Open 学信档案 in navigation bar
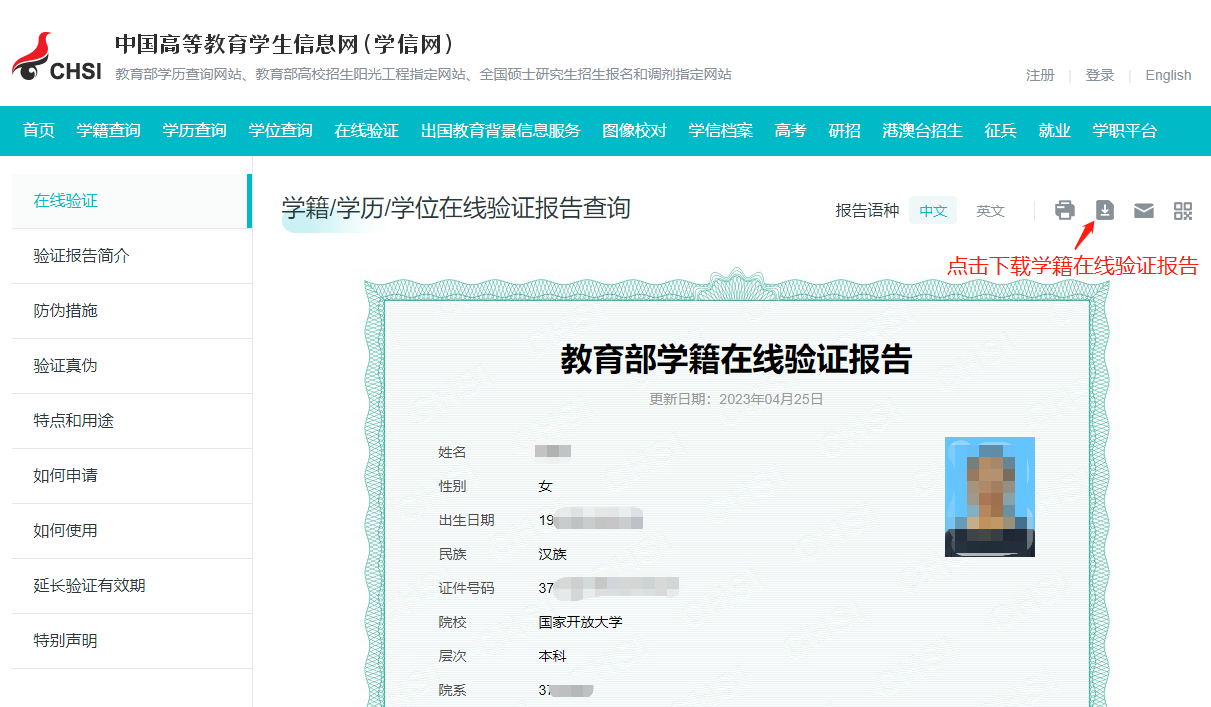1211x707 pixels. click(x=721, y=131)
